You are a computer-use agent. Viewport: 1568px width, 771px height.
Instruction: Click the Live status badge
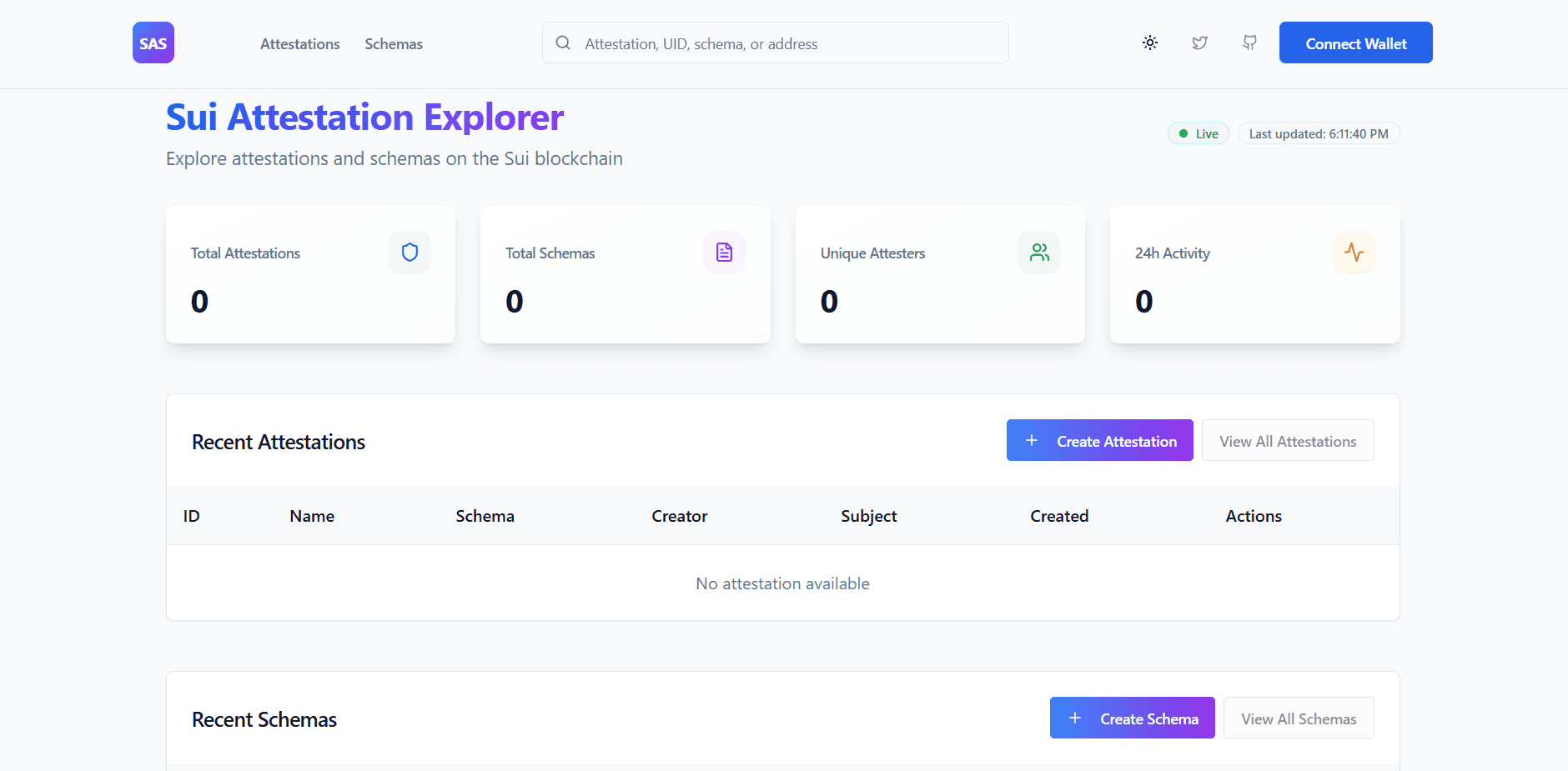(x=1198, y=134)
